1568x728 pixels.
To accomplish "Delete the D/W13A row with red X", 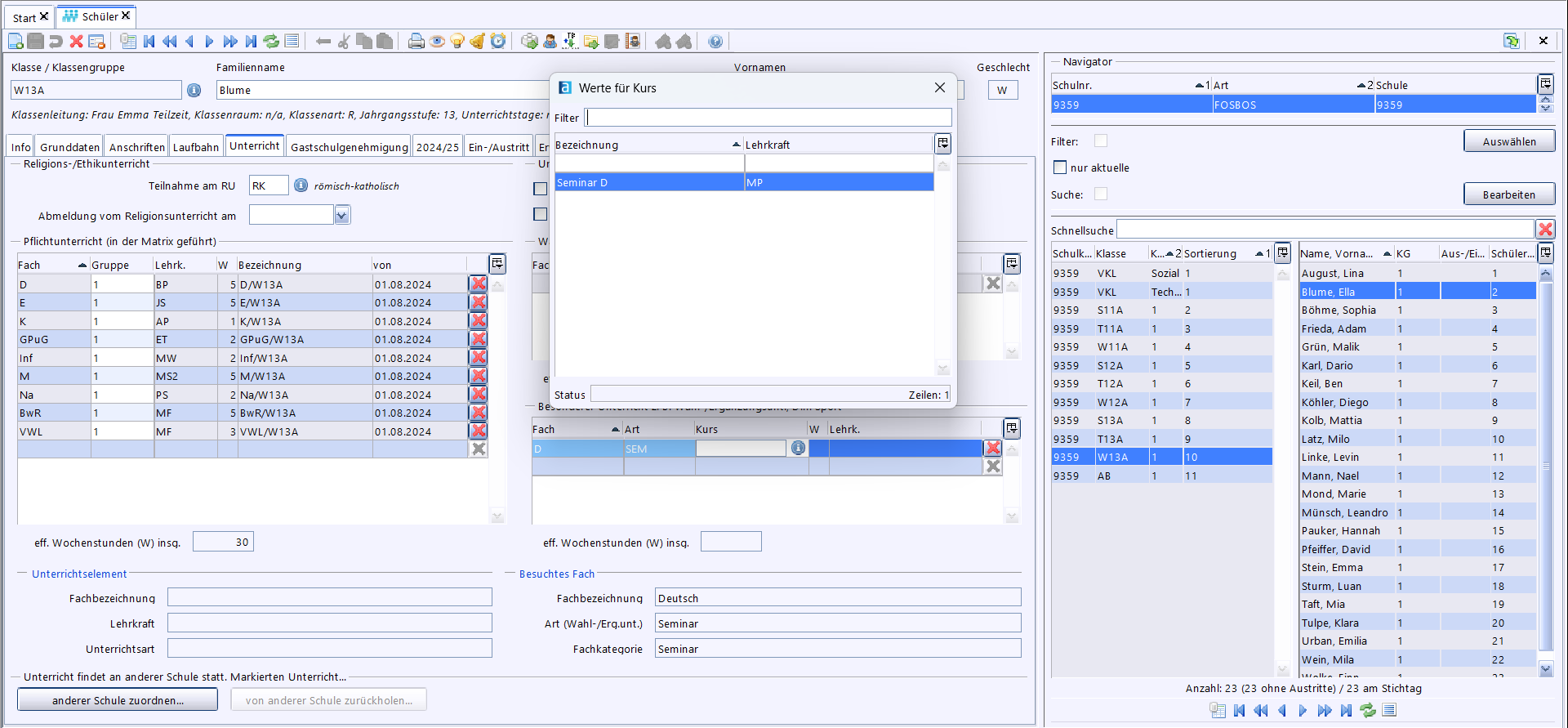I will (x=479, y=284).
